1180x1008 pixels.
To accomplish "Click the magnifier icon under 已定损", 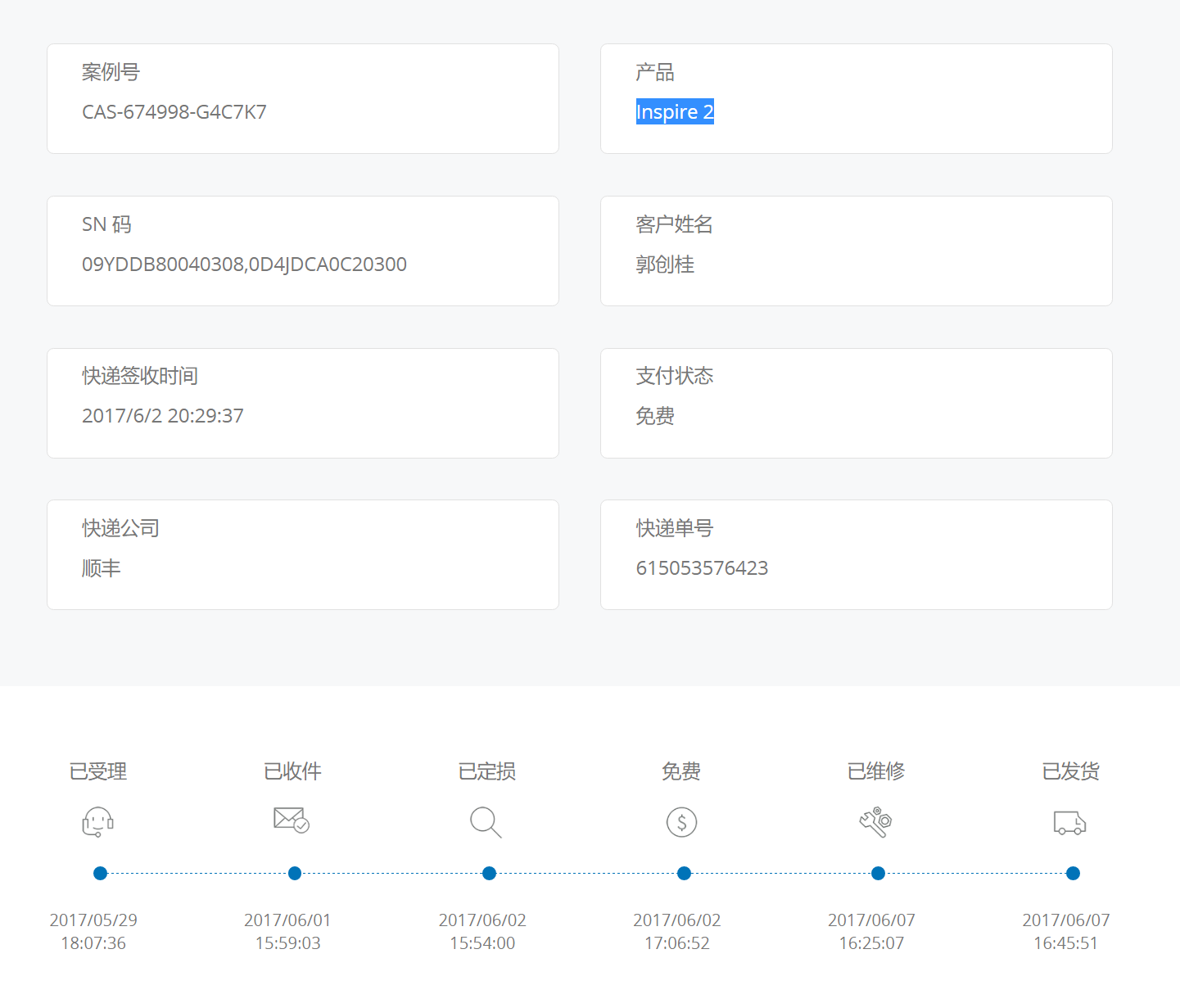I will (x=486, y=822).
